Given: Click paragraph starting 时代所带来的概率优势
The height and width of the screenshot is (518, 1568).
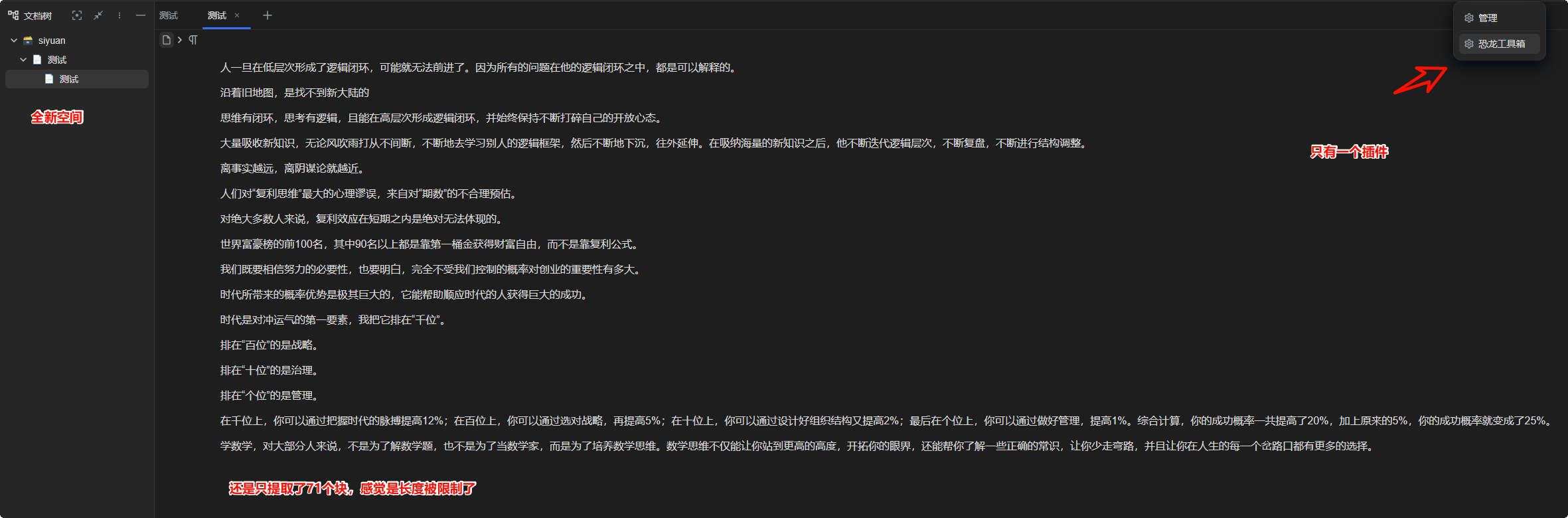Looking at the screenshot, I should click(406, 295).
